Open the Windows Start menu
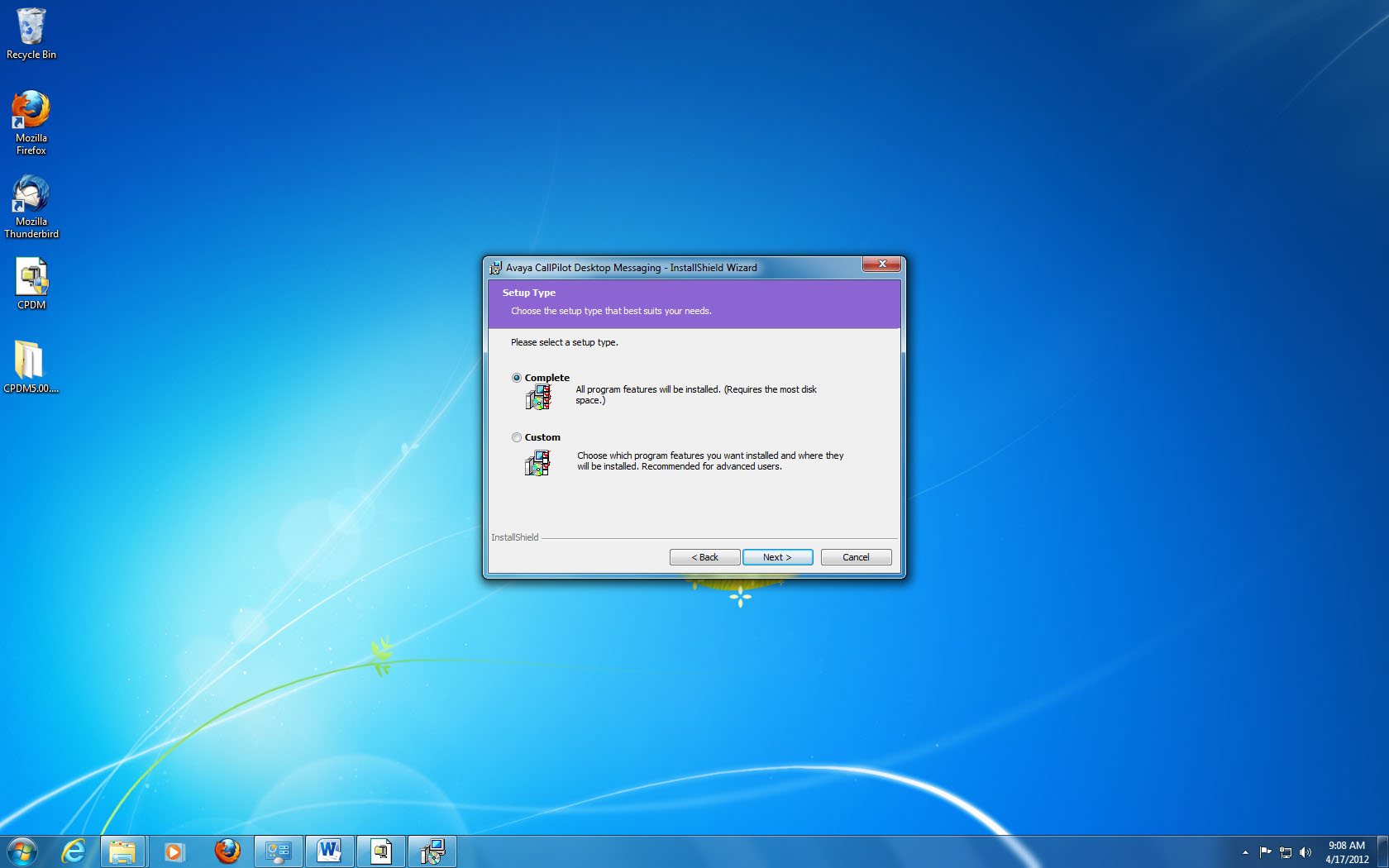Screen dimensions: 1389x868 pos(22,851)
